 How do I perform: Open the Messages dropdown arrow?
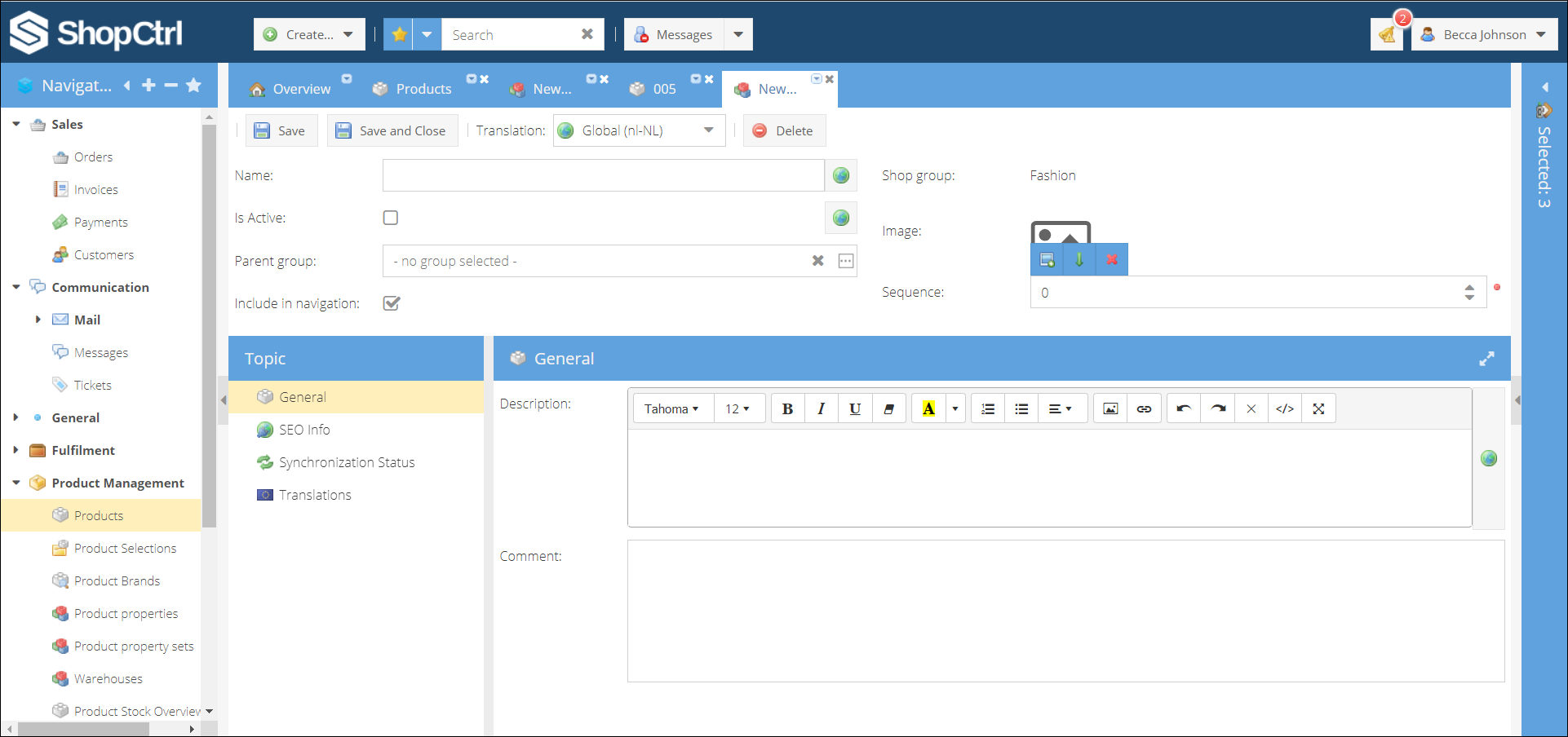(x=738, y=34)
